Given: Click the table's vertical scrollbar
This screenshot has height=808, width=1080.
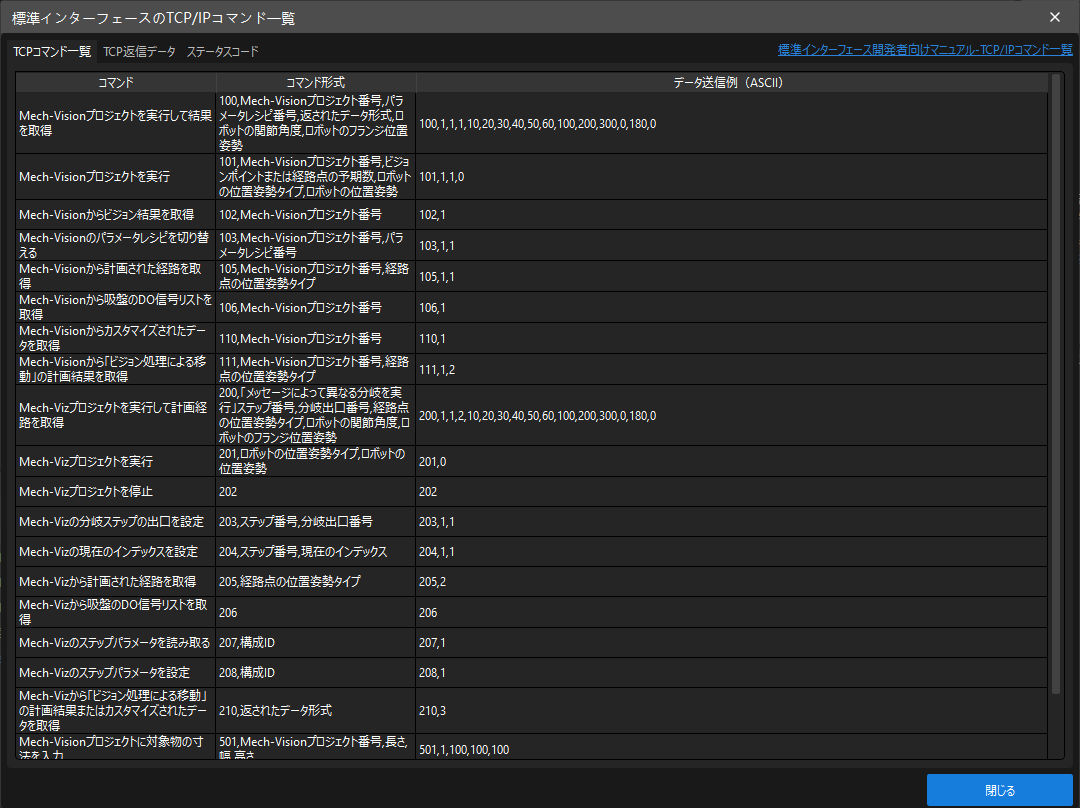Looking at the screenshot, I should (1054, 380).
